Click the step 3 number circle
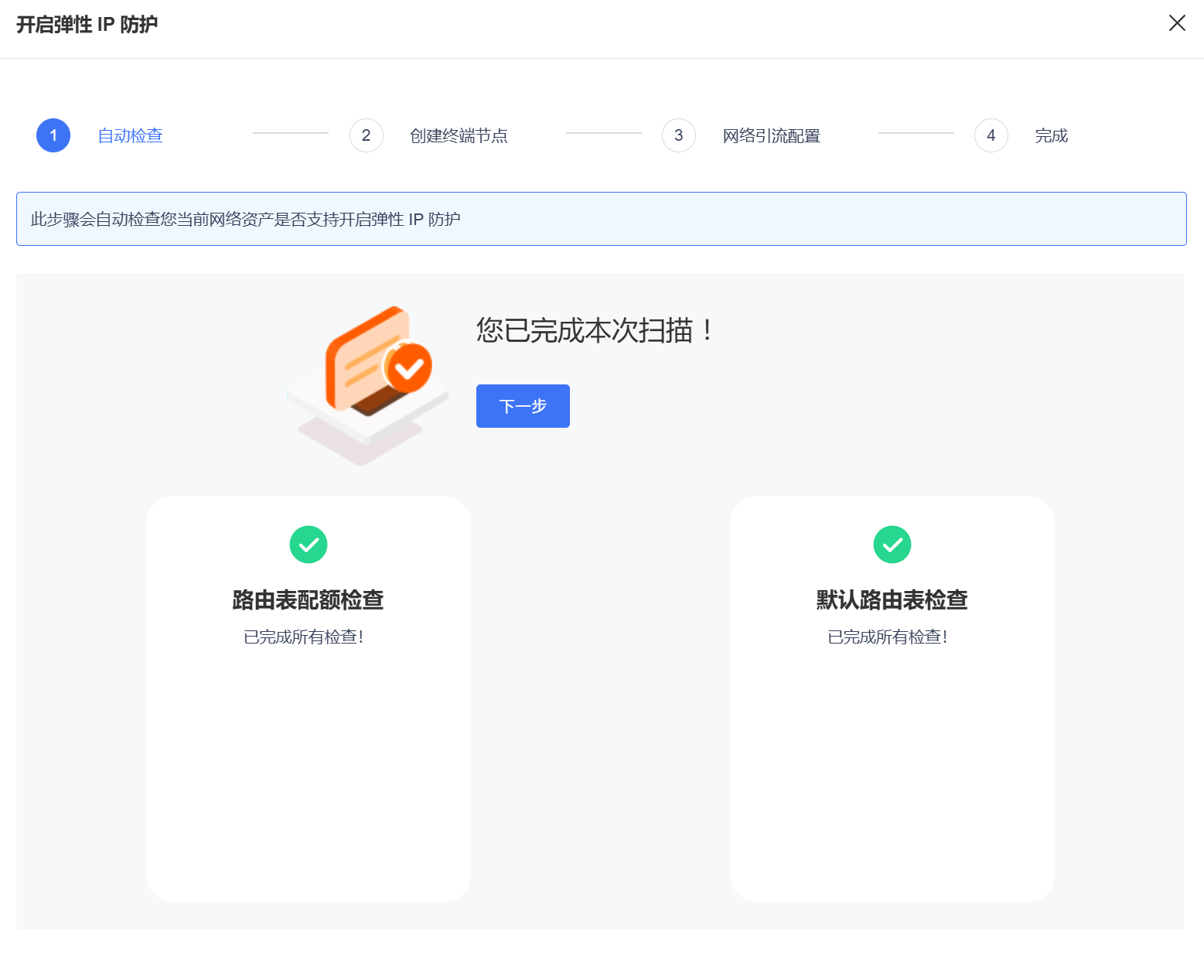Image resolution: width=1204 pixels, height=980 pixels. click(678, 135)
